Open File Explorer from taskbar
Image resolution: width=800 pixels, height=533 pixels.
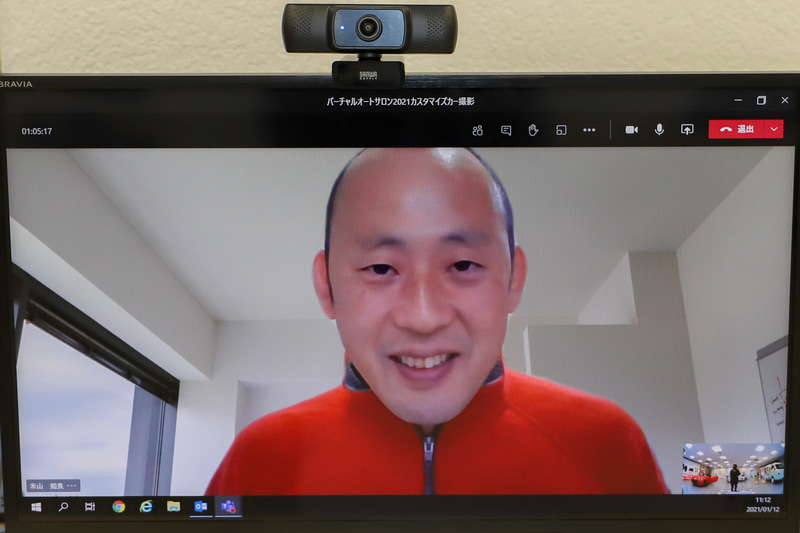[x=173, y=506]
